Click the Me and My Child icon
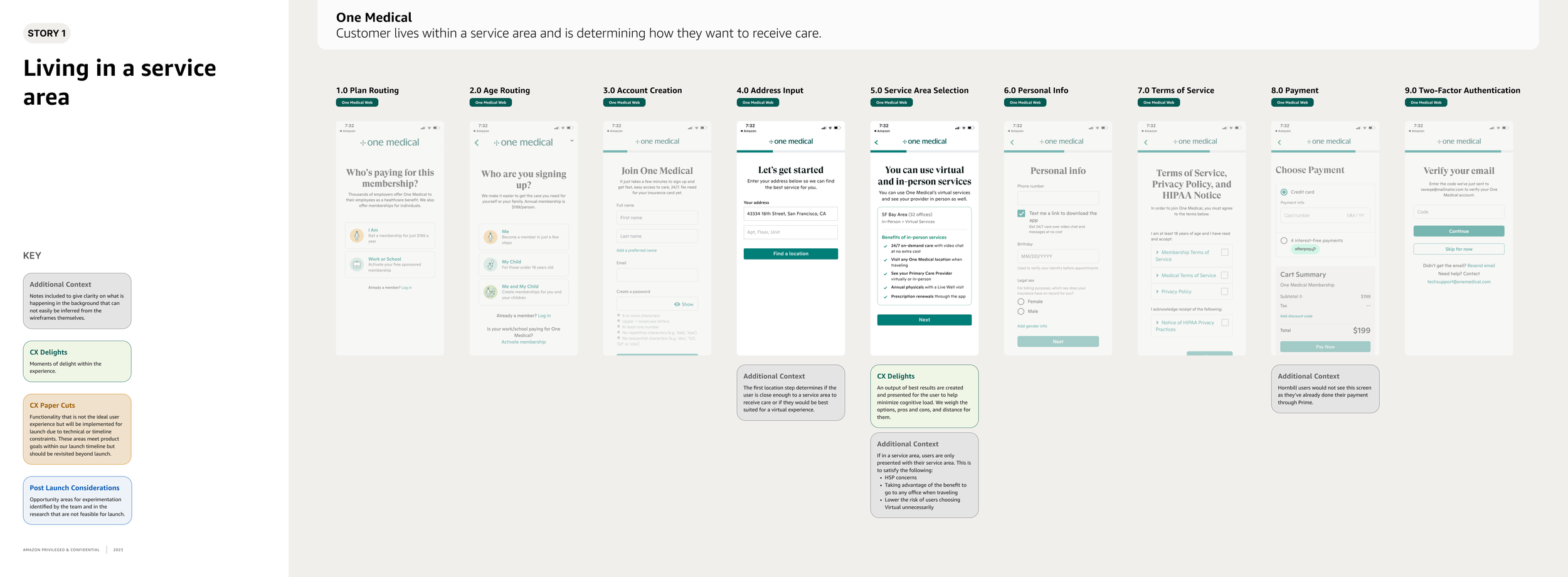 tap(490, 292)
